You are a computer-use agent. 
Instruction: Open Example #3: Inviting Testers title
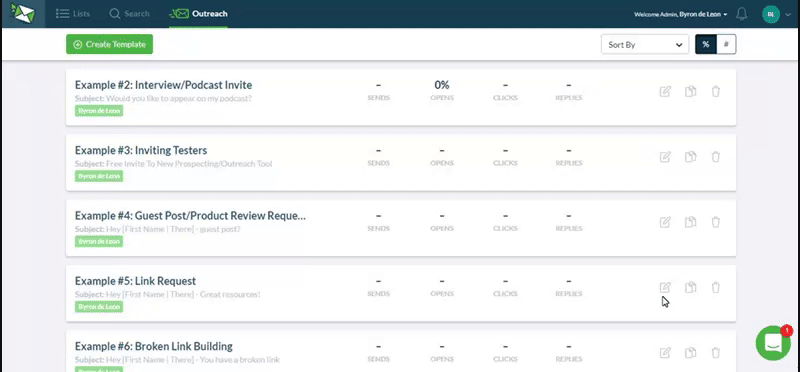point(141,151)
